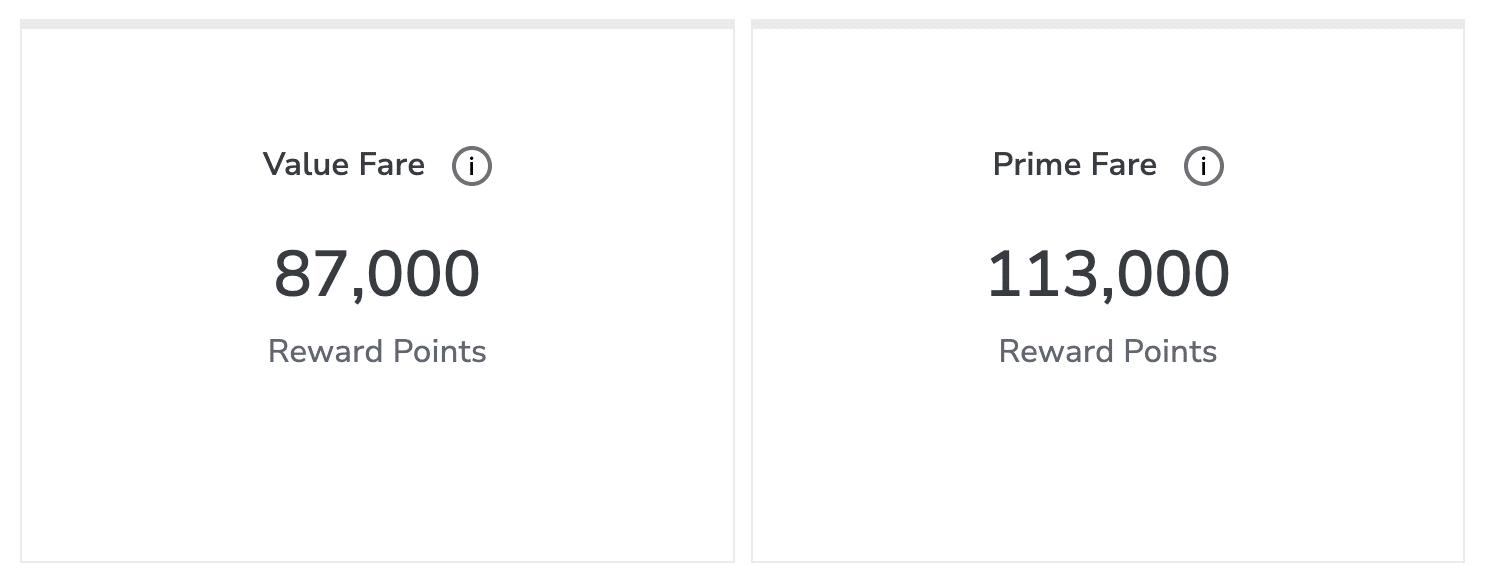Click the Prime Fare title text

point(1074,165)
